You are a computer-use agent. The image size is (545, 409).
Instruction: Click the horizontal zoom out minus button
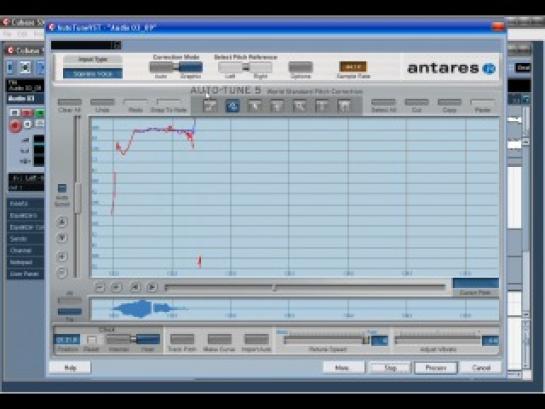pos(100,287)
